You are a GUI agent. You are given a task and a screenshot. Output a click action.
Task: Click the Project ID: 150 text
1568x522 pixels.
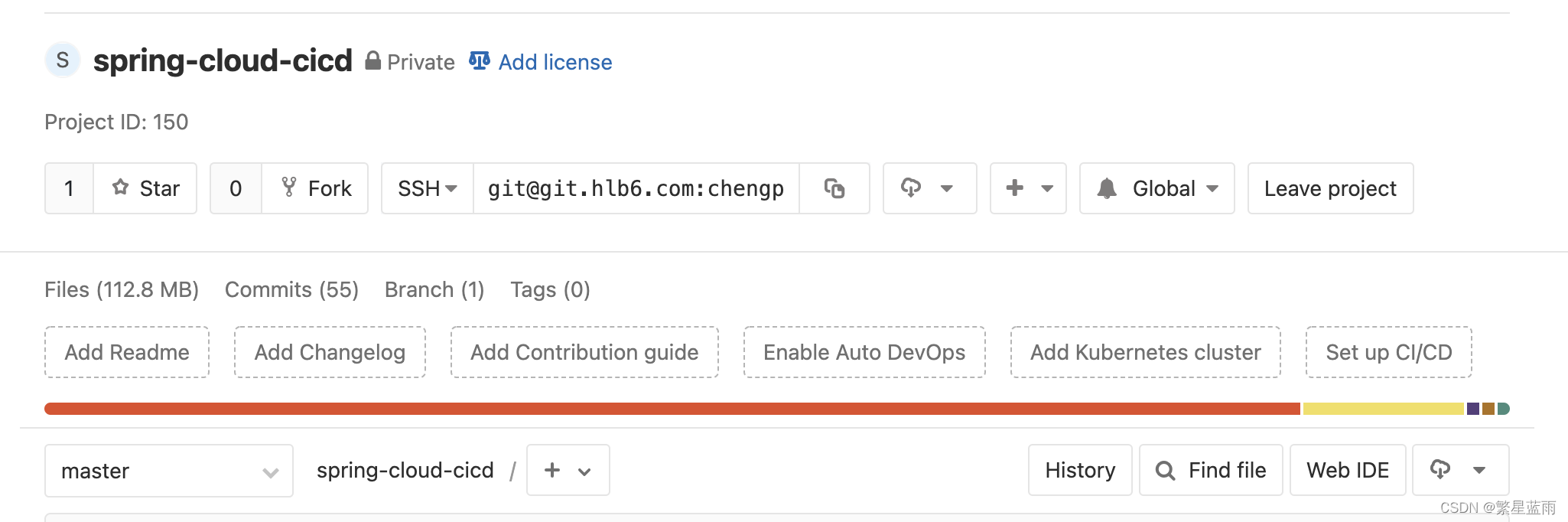(x=116, y=122)
